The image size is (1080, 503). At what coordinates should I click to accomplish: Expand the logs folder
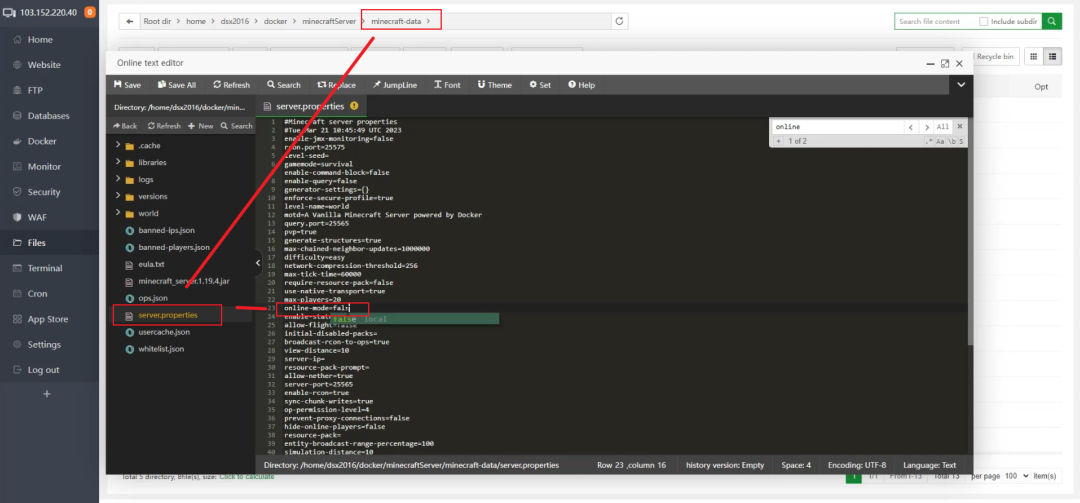point(118,179)
